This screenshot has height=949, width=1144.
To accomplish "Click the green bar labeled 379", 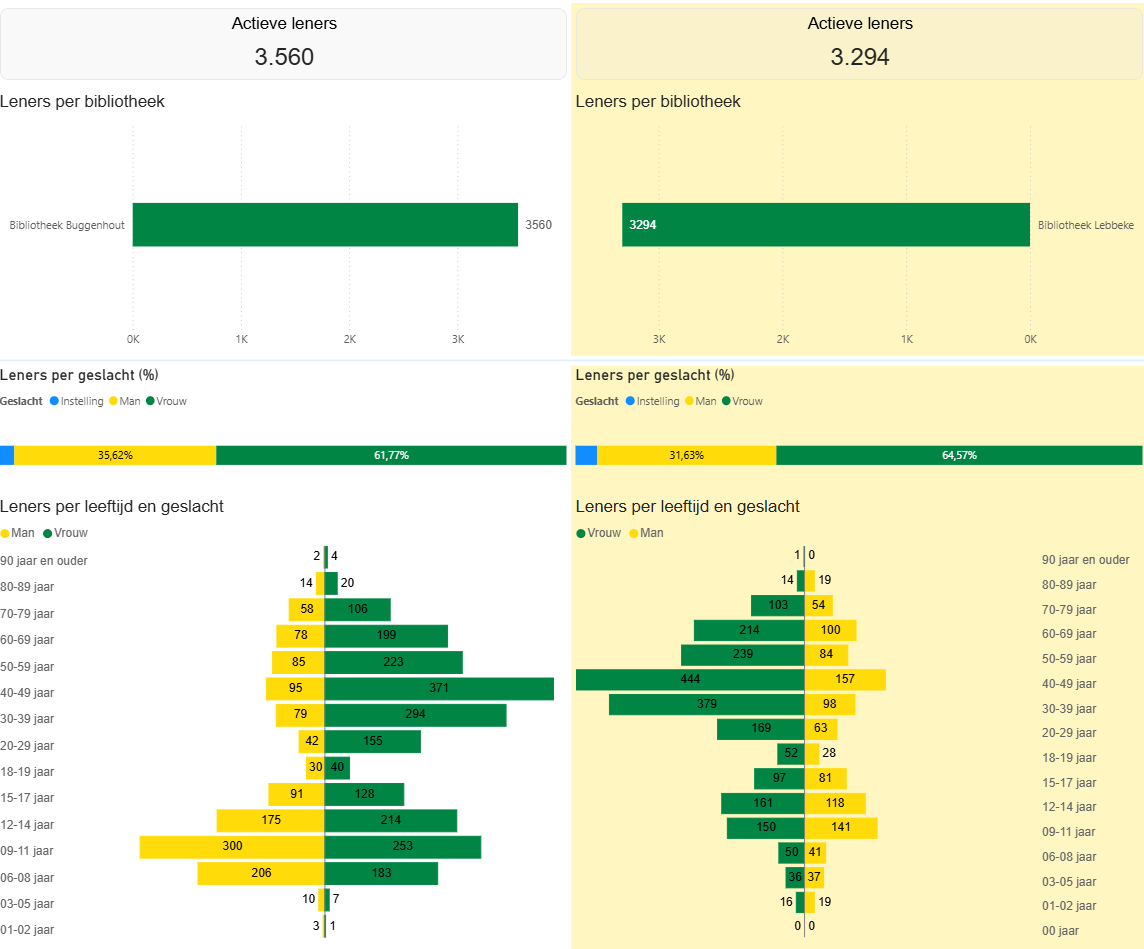I will (706, 704).
